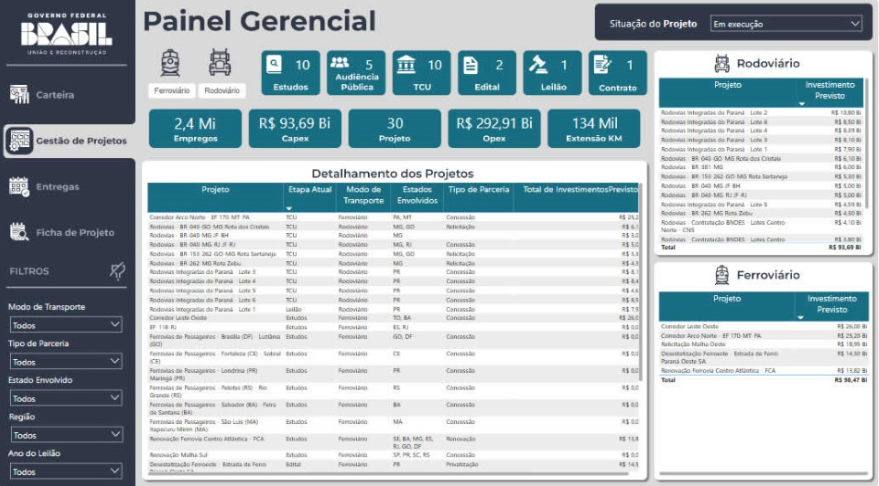
Task: Open the Região filter dropdown
Action: coord(66,434)
